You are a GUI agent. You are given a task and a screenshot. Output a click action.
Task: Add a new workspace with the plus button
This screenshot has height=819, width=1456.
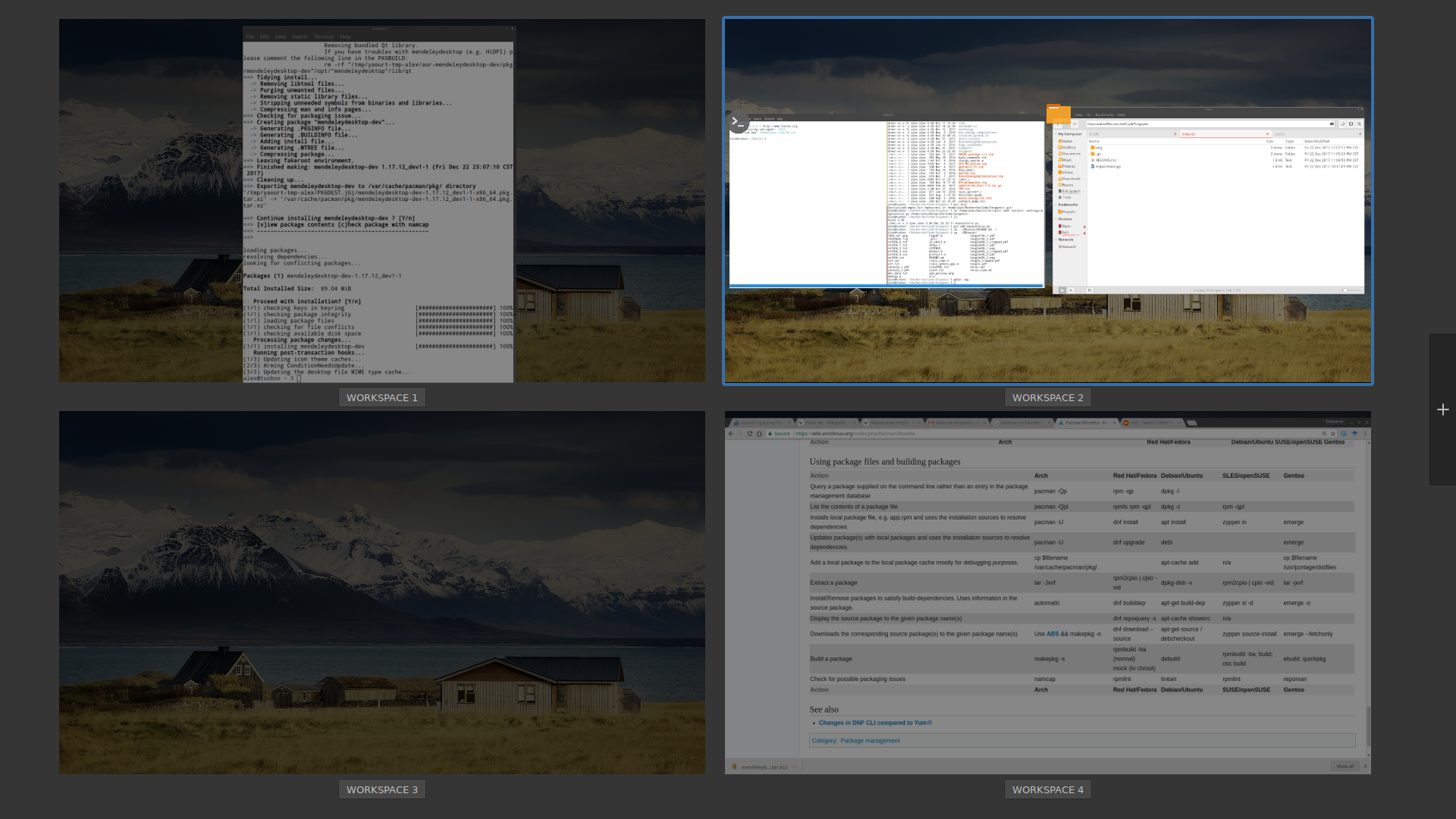tap(1442, 409)
